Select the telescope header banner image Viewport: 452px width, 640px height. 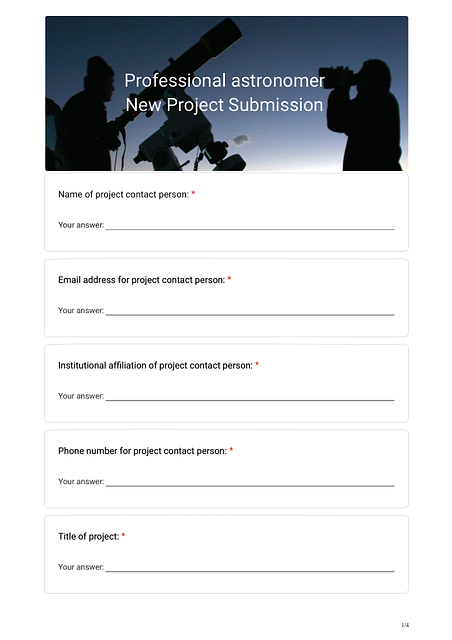(226, 93)
